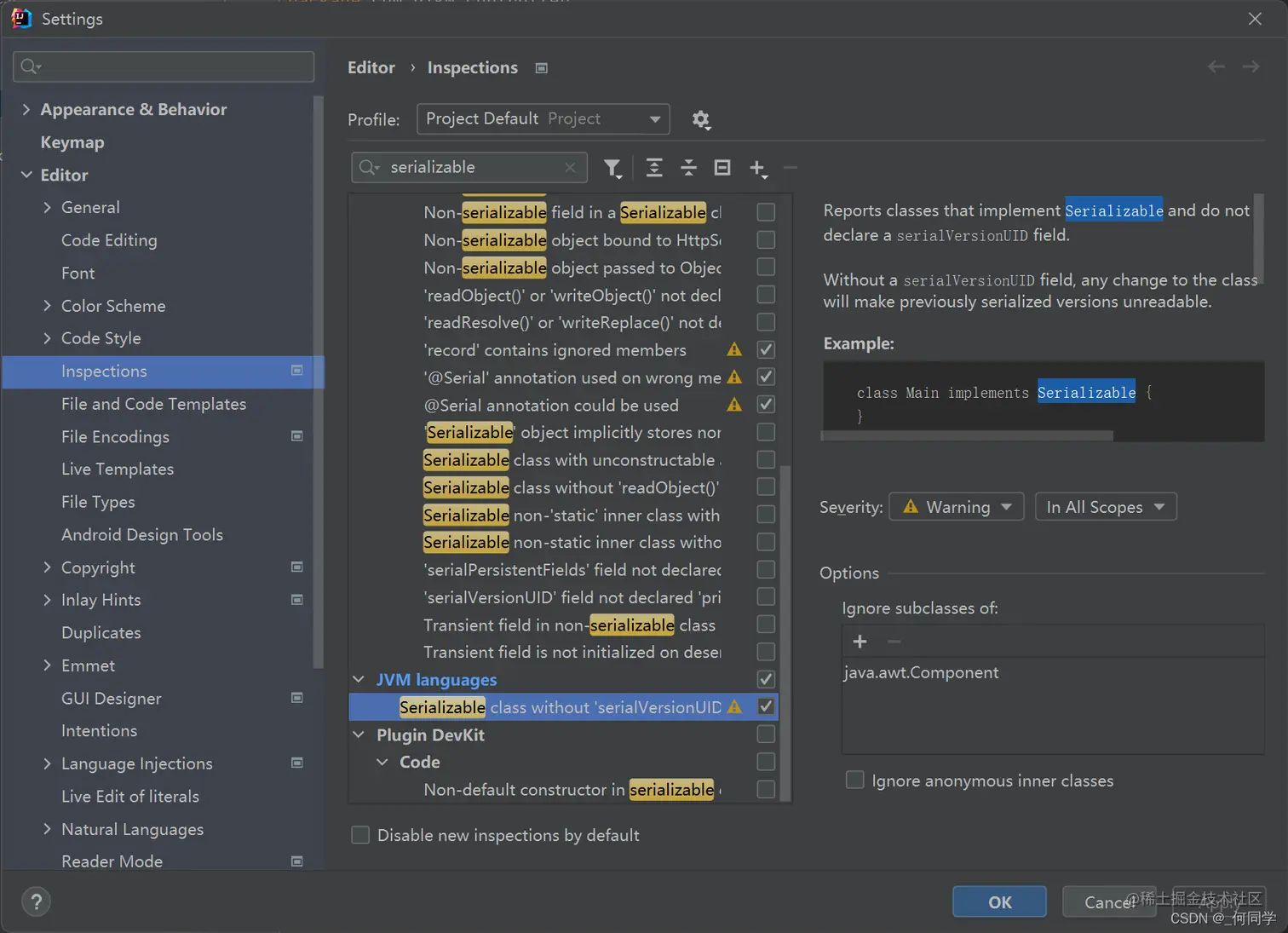Open File and Code Templates page
The width and height of the screenshot is (1288, 933).
[153, 404]
